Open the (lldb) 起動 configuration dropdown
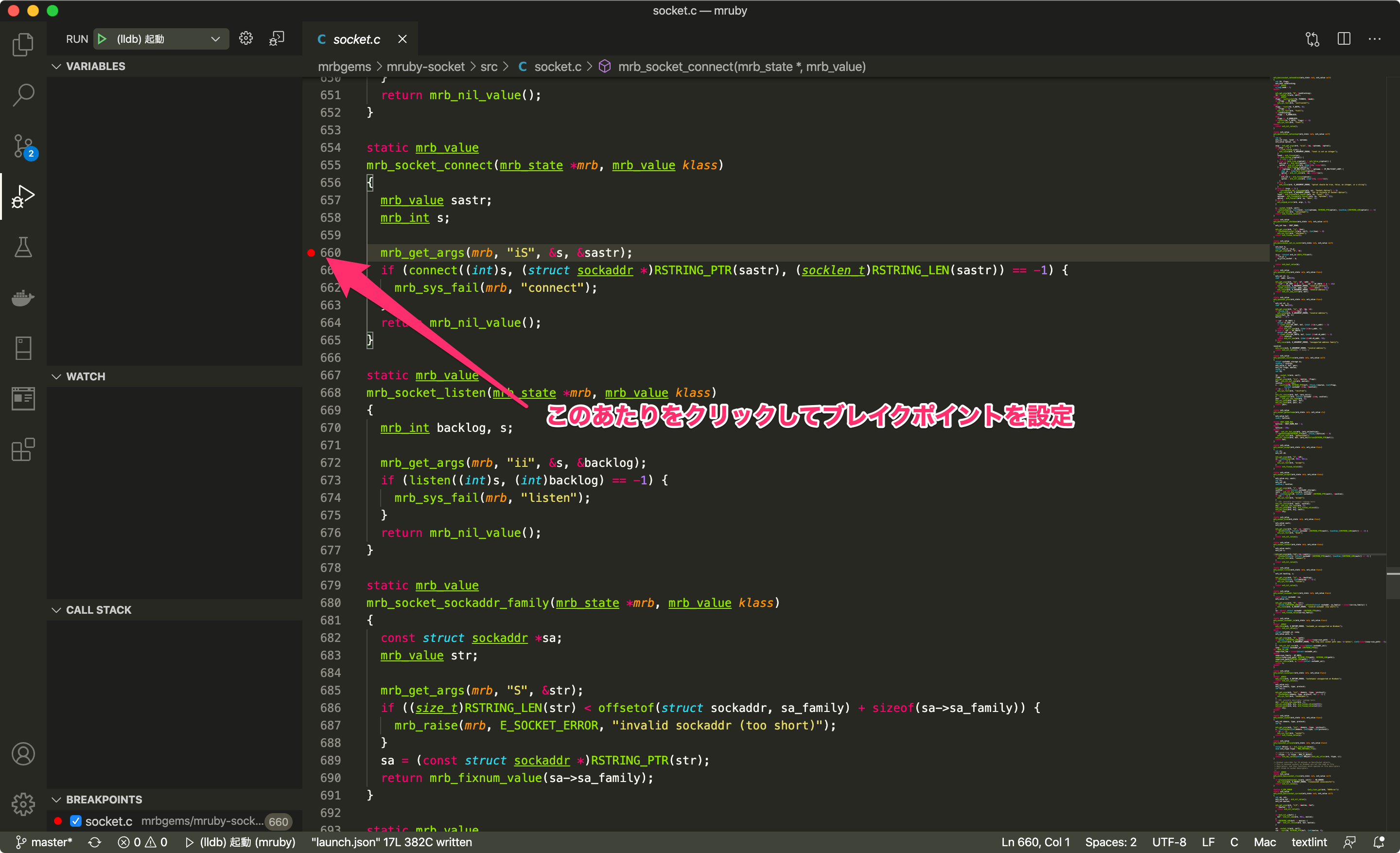 coord(215,38)
